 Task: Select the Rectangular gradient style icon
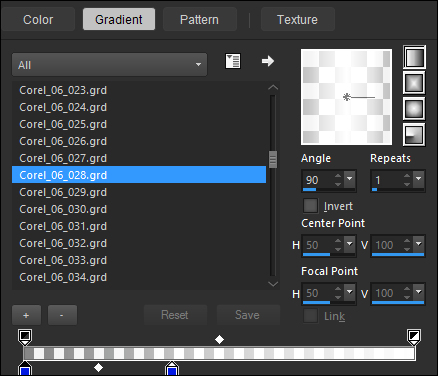pos(414,83)
